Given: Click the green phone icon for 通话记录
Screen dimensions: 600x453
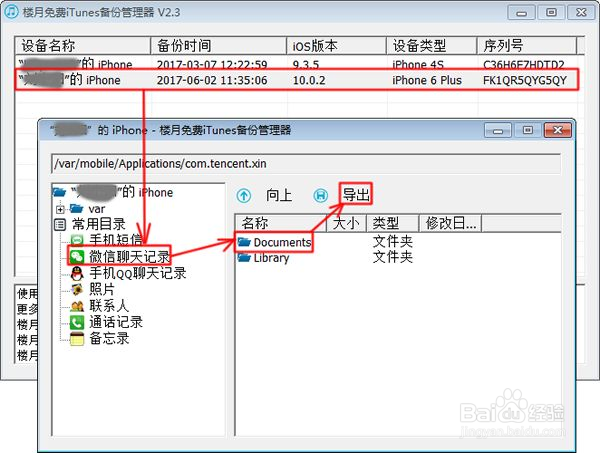Looking at the screenshot, I should tap(77, 323).
